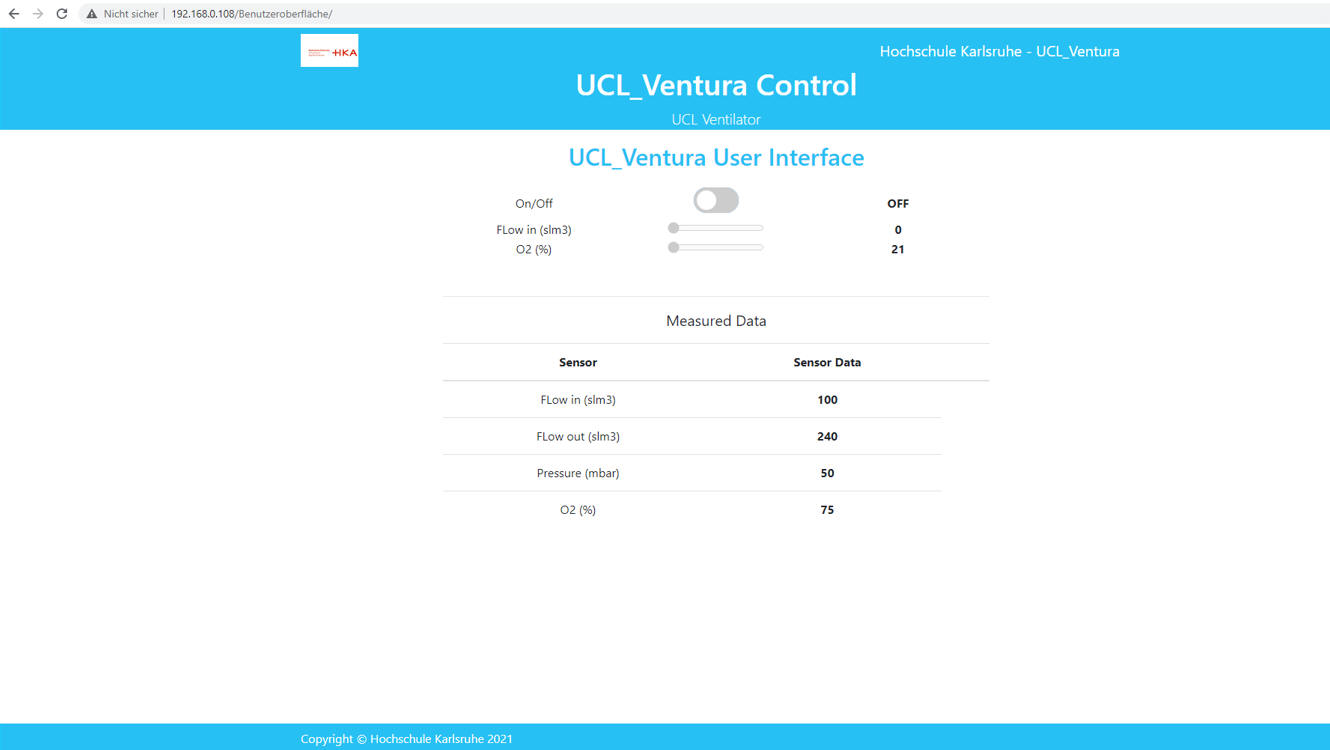Click the "Hochschule Karlsruhe - UCL_Ventura" header text

click(x=999, y=51)
